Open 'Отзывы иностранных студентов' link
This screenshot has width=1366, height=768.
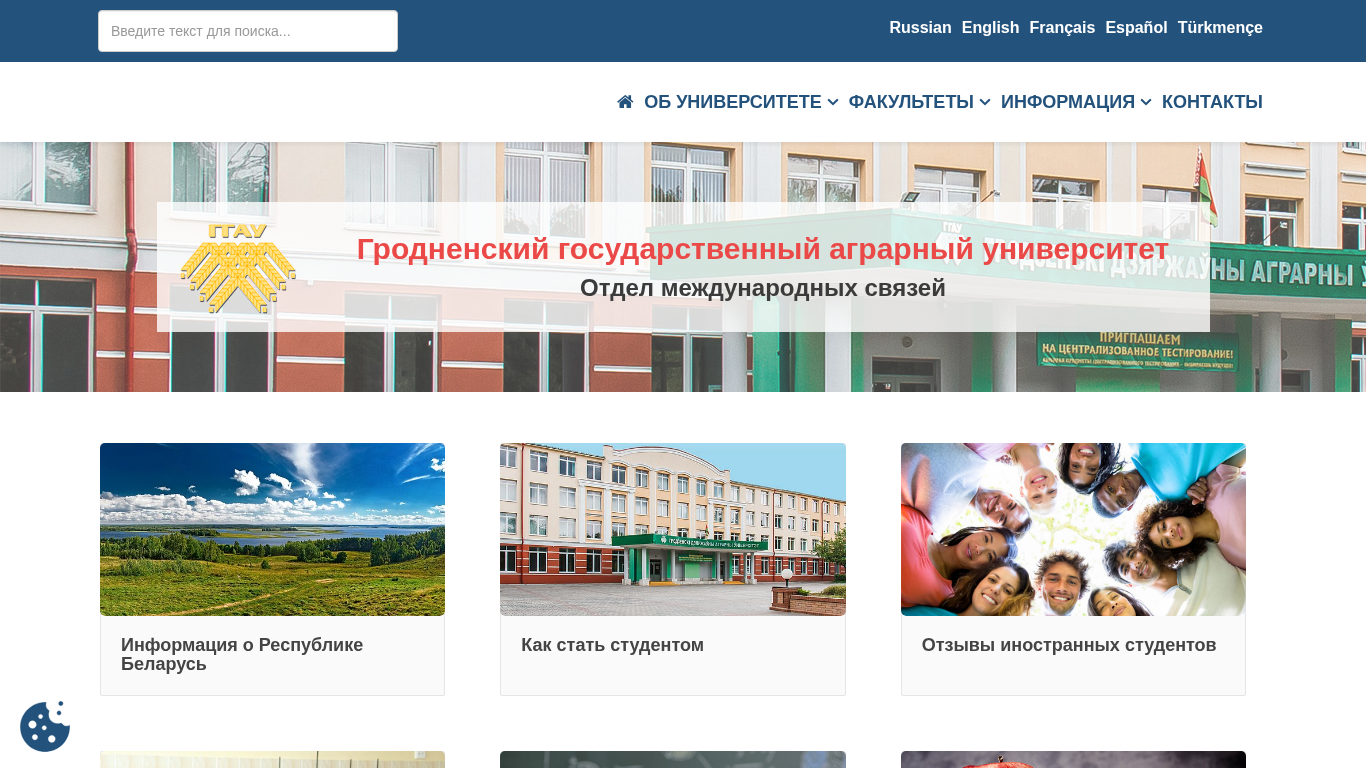click(1069, 645)
